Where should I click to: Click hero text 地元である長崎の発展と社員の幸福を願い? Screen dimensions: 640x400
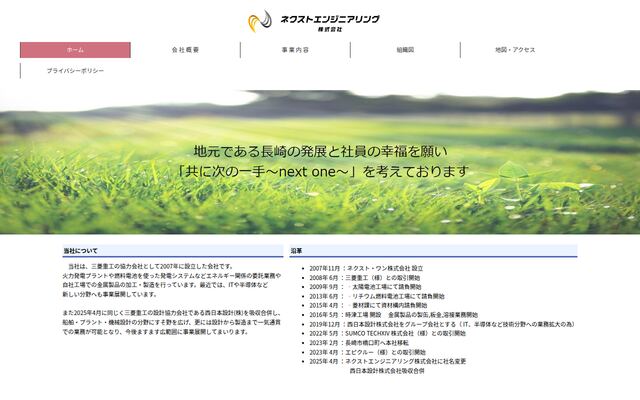(x=320, y=151)
